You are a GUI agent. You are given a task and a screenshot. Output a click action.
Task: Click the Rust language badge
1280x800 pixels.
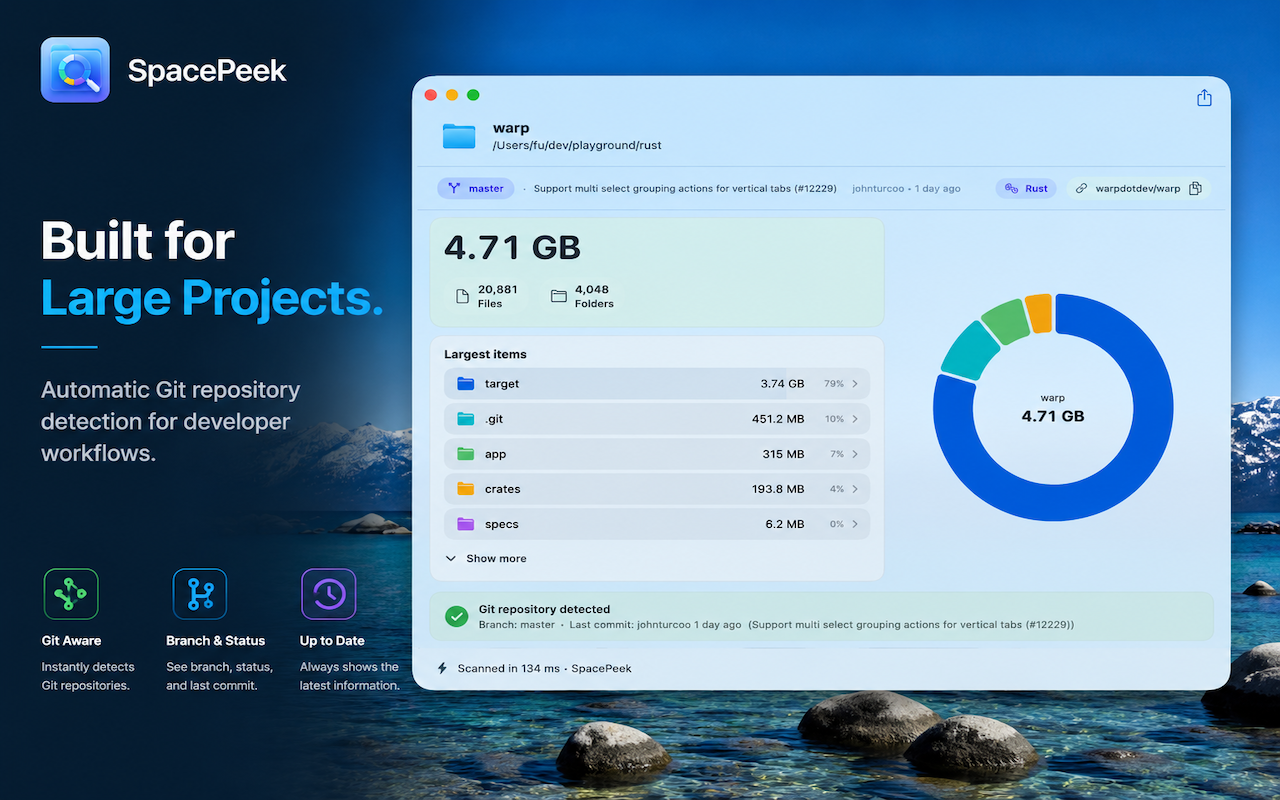click(x=1026, y=188)
